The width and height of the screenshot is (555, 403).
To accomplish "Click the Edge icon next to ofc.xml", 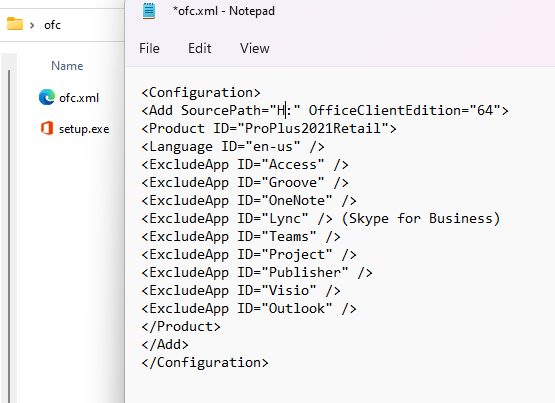I will [47, 97].
